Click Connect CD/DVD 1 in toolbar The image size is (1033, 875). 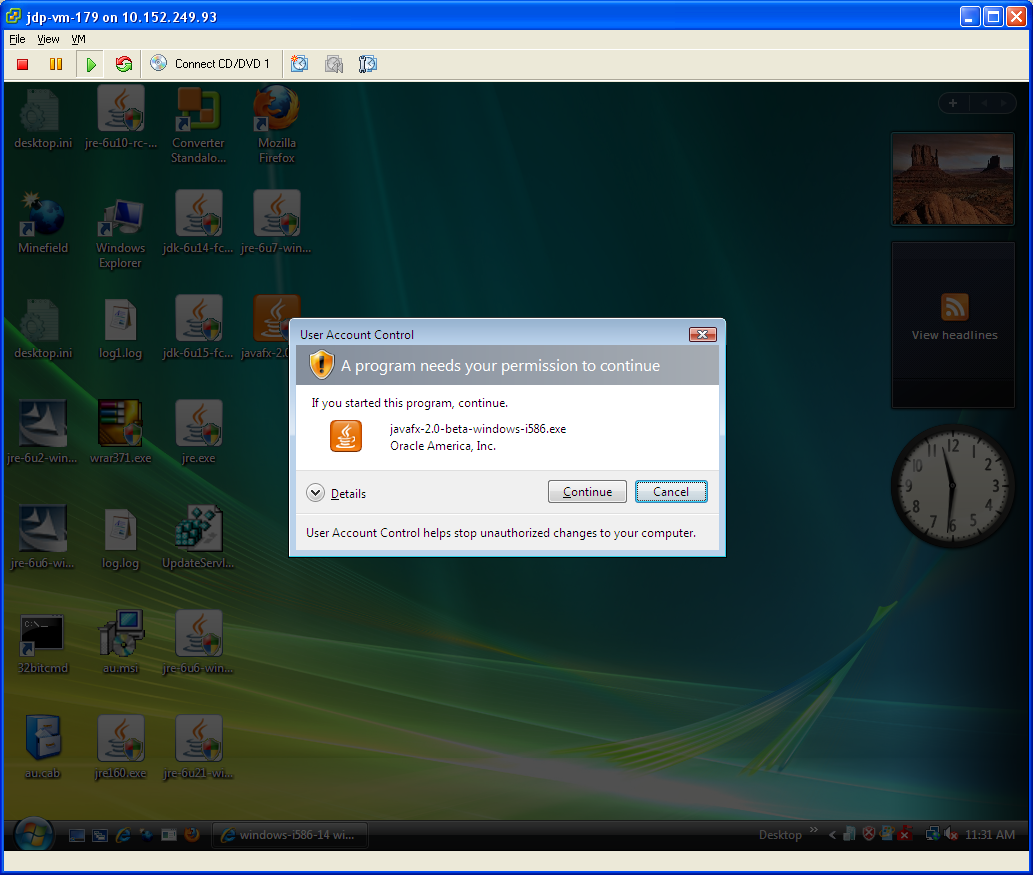coord(211,64)
